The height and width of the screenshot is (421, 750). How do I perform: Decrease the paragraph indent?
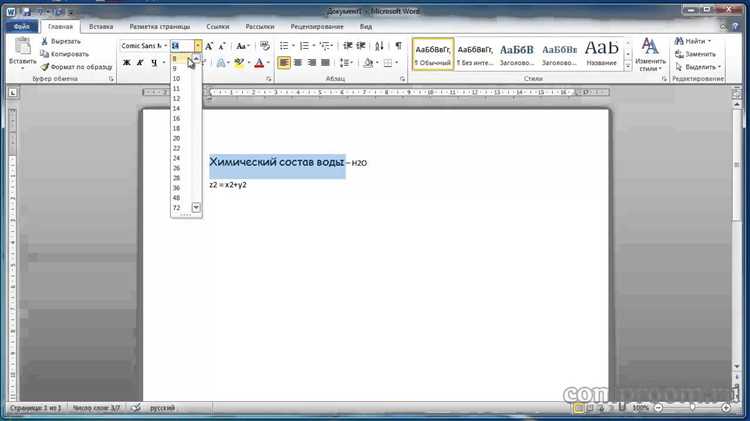click(x=348, y=46)
